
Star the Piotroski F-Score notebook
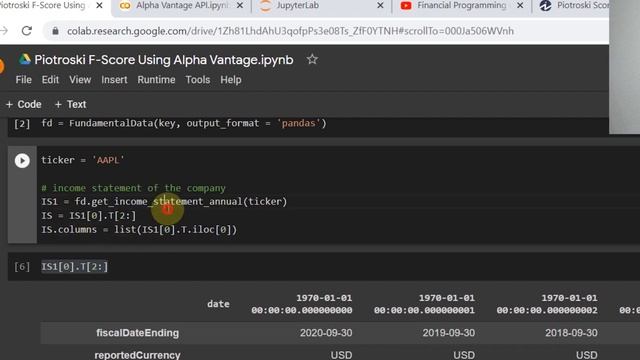point(312,60)
